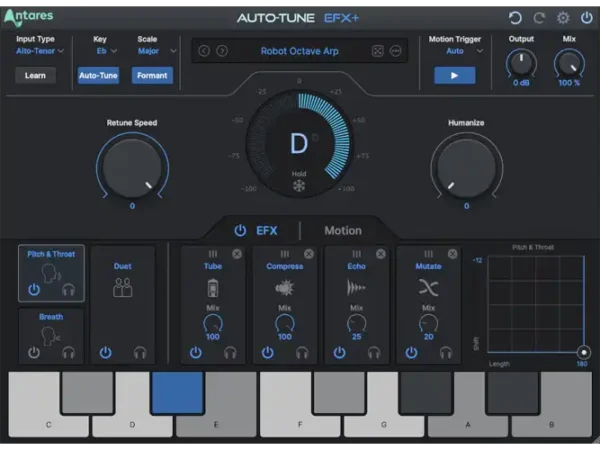Toggle Pitch & Throat power
600x450 pixels.
(34, 290)
